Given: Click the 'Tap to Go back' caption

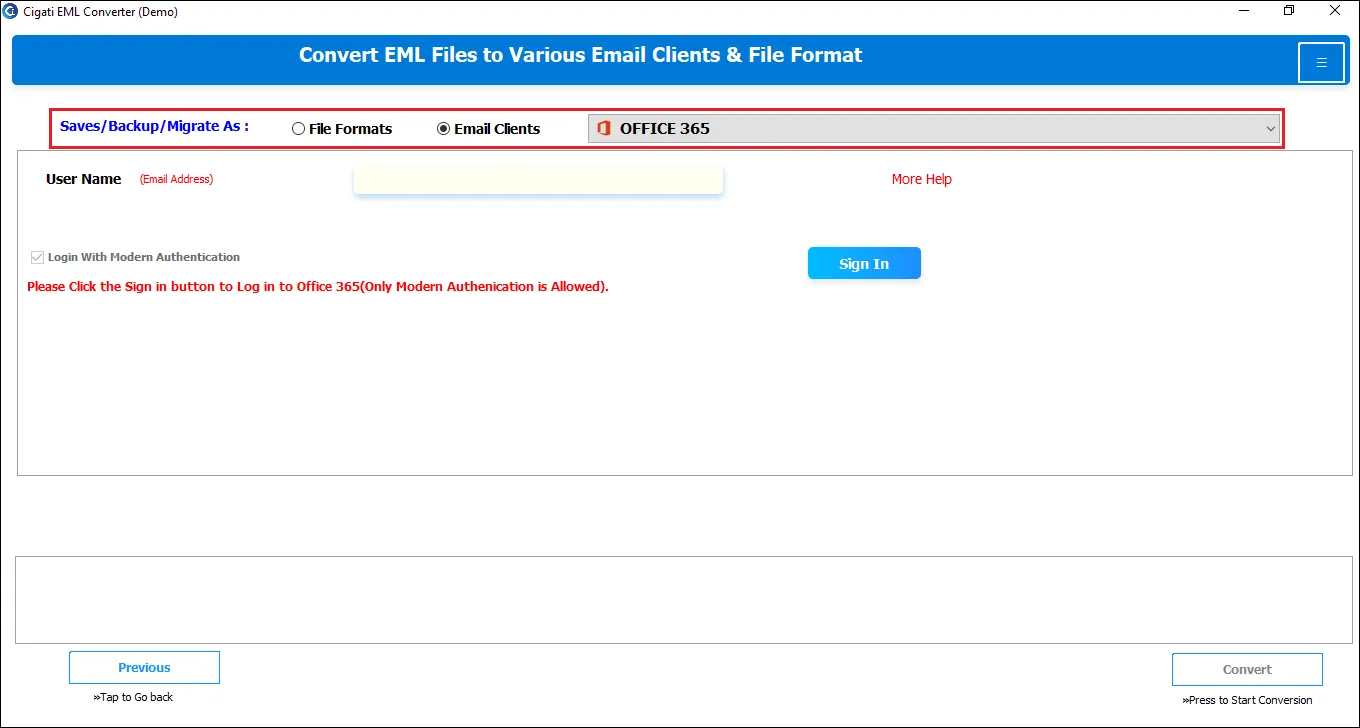Looking at the screenshot, I should point(133,697).
